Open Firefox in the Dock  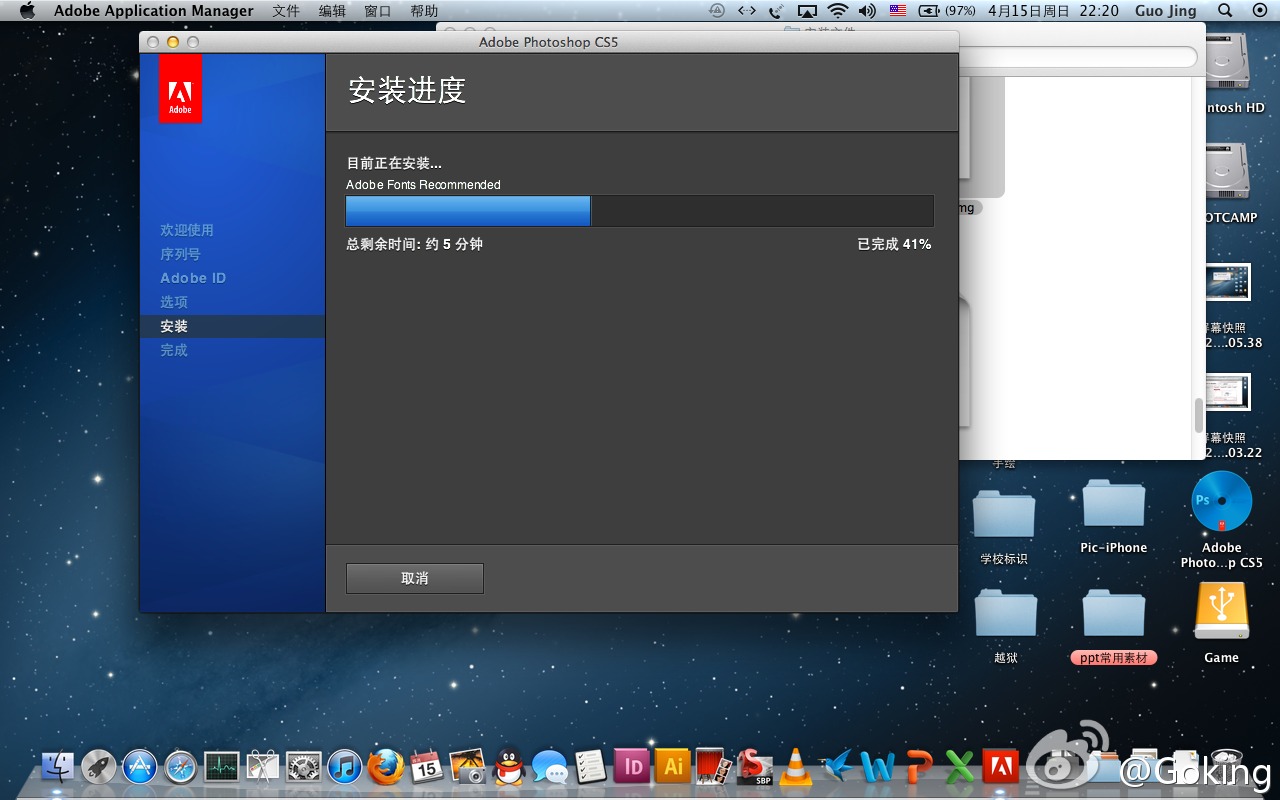pos(386,767)
